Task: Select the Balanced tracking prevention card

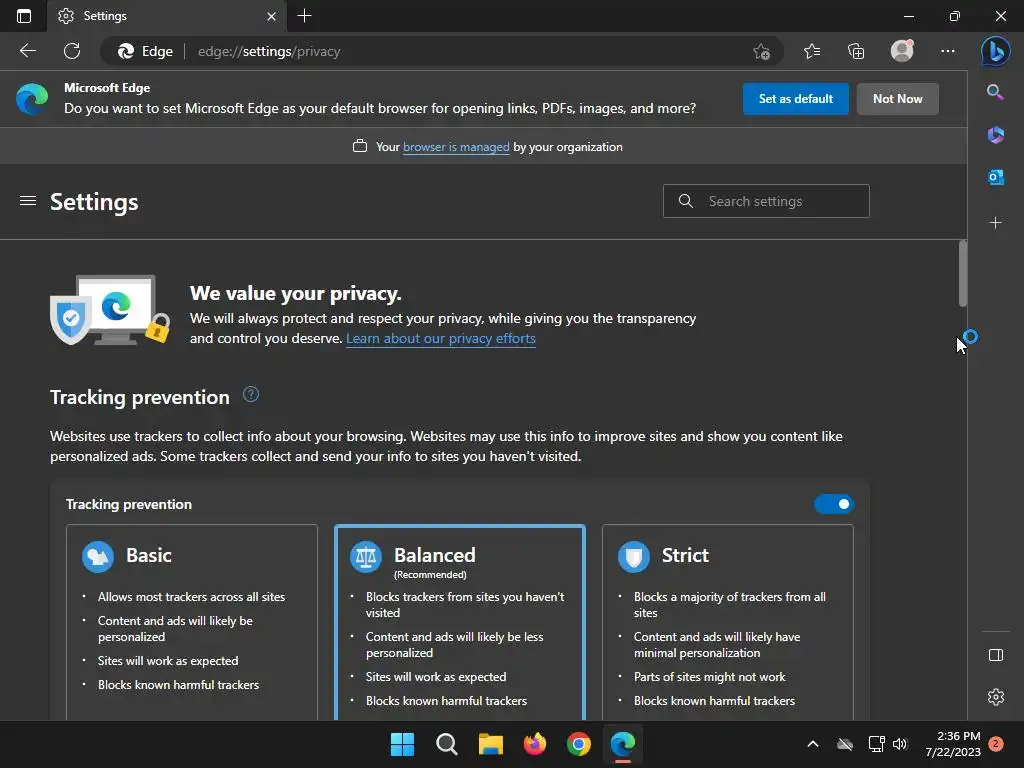Action: click(x=460, y=622)
